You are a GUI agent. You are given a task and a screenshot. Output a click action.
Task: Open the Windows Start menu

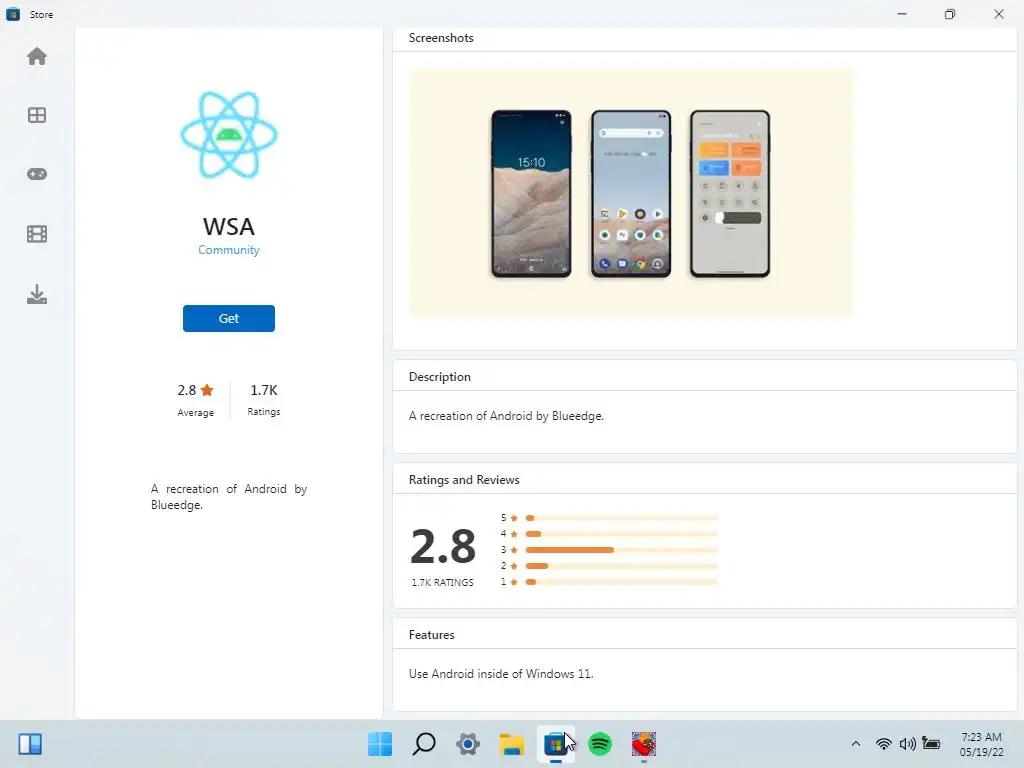click(x=380, y=744)
